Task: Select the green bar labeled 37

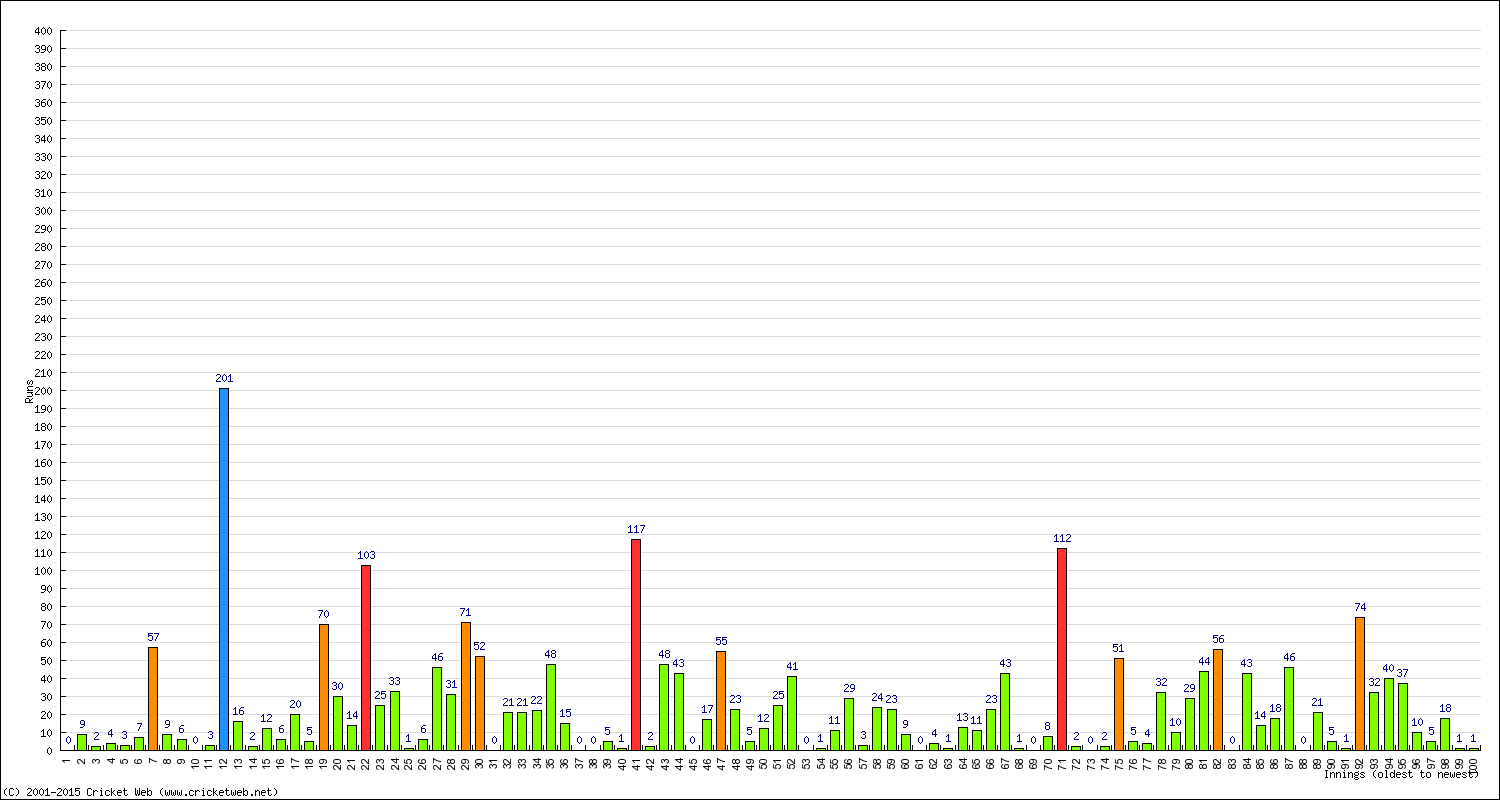Action: pos(1403,717)
